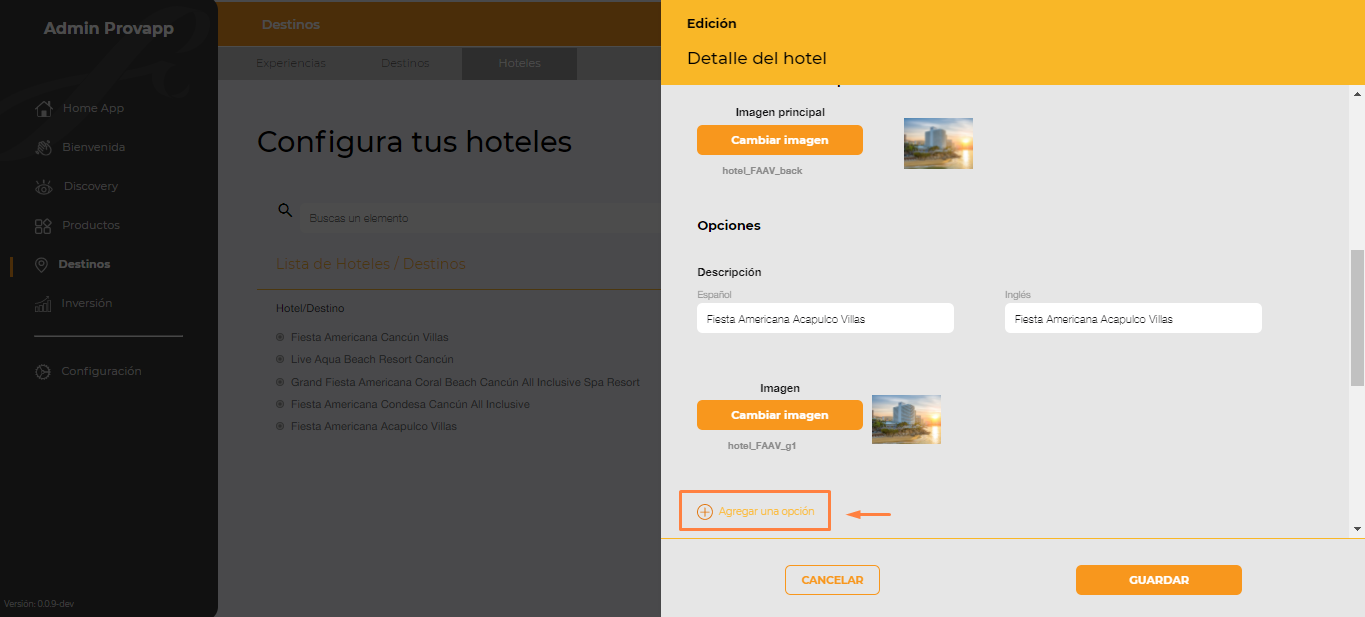Select the Hoteles tab

pos(519,63)
